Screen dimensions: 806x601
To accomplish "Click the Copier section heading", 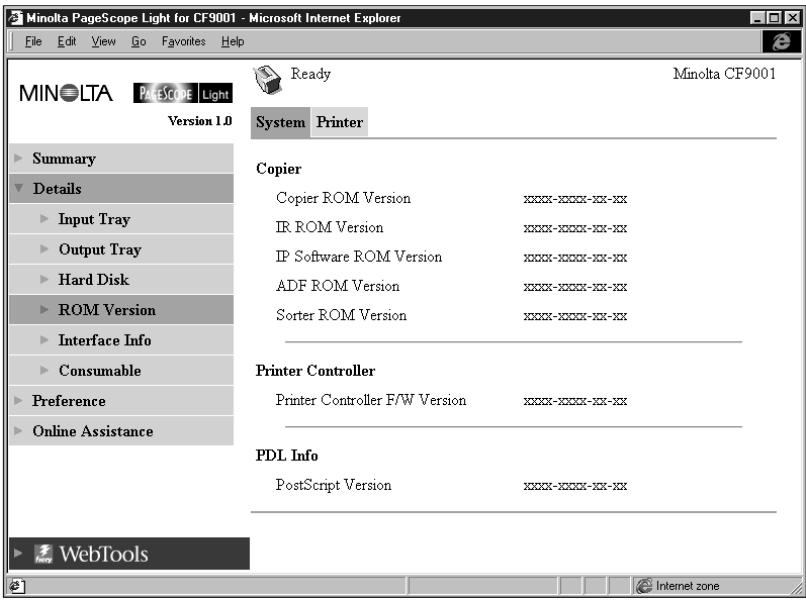I will click(x=279, y=169).
